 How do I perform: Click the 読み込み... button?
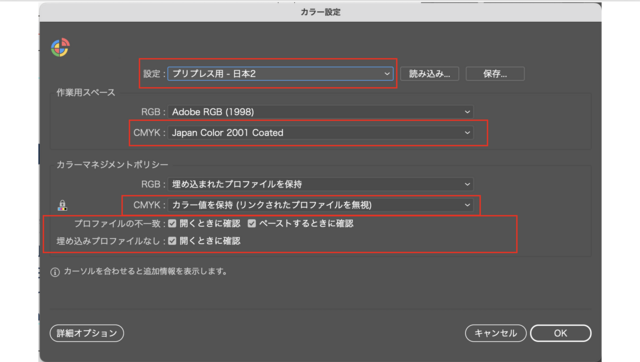click(429, 74)
